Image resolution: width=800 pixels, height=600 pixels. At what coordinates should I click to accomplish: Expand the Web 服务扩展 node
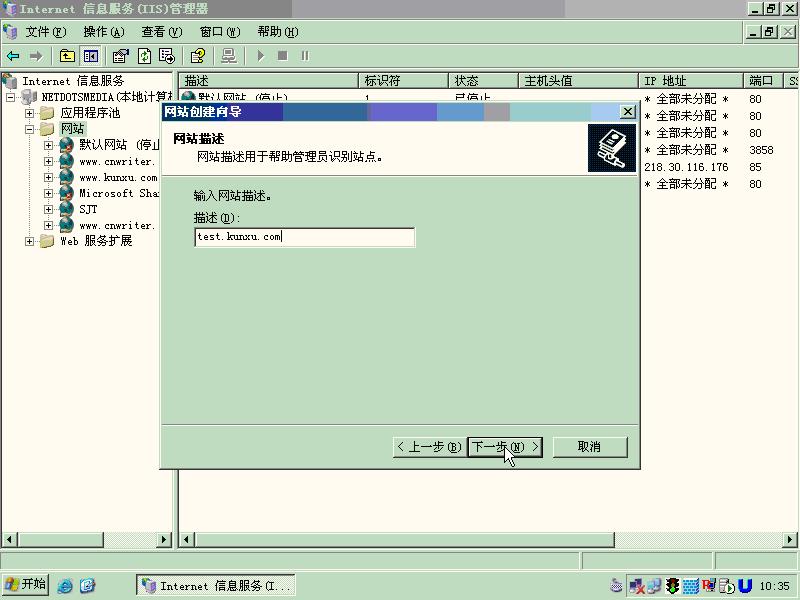pyautogui.click(x=30, y=241)
